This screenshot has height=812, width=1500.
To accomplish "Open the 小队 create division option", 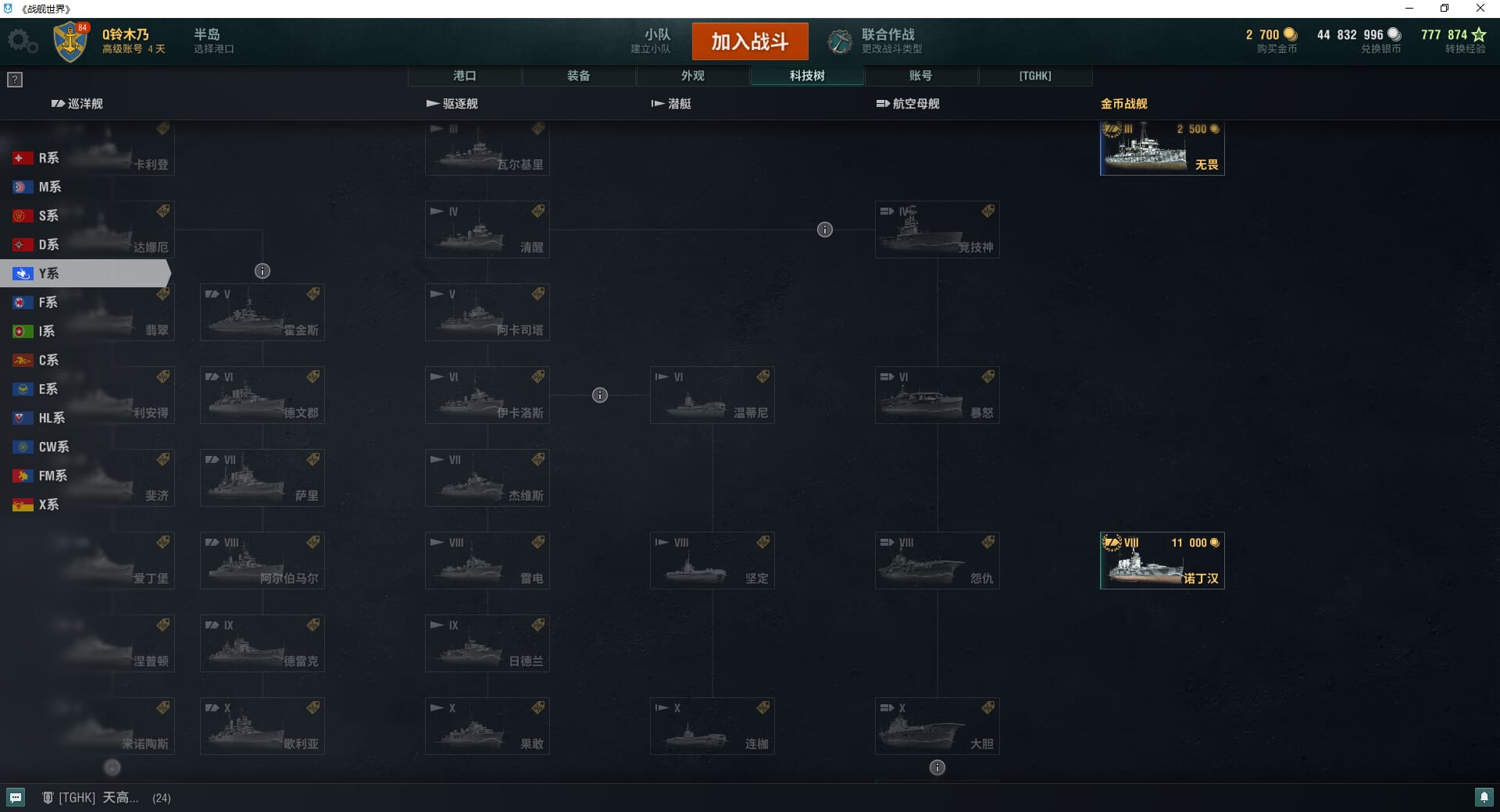I will pos(651,41).
